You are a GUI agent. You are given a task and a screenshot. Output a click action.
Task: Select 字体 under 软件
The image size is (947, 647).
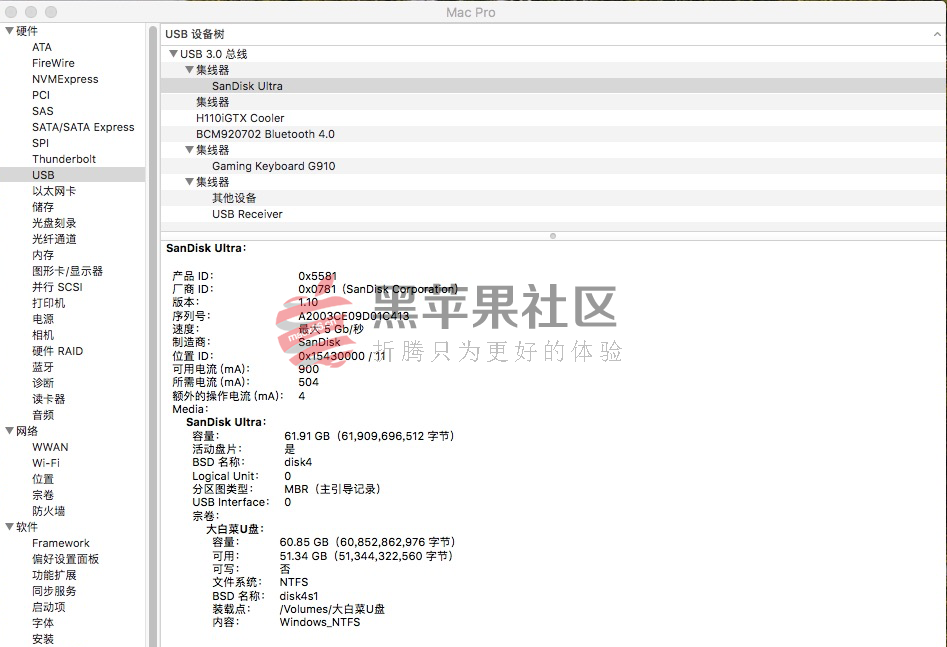point(42,623)
